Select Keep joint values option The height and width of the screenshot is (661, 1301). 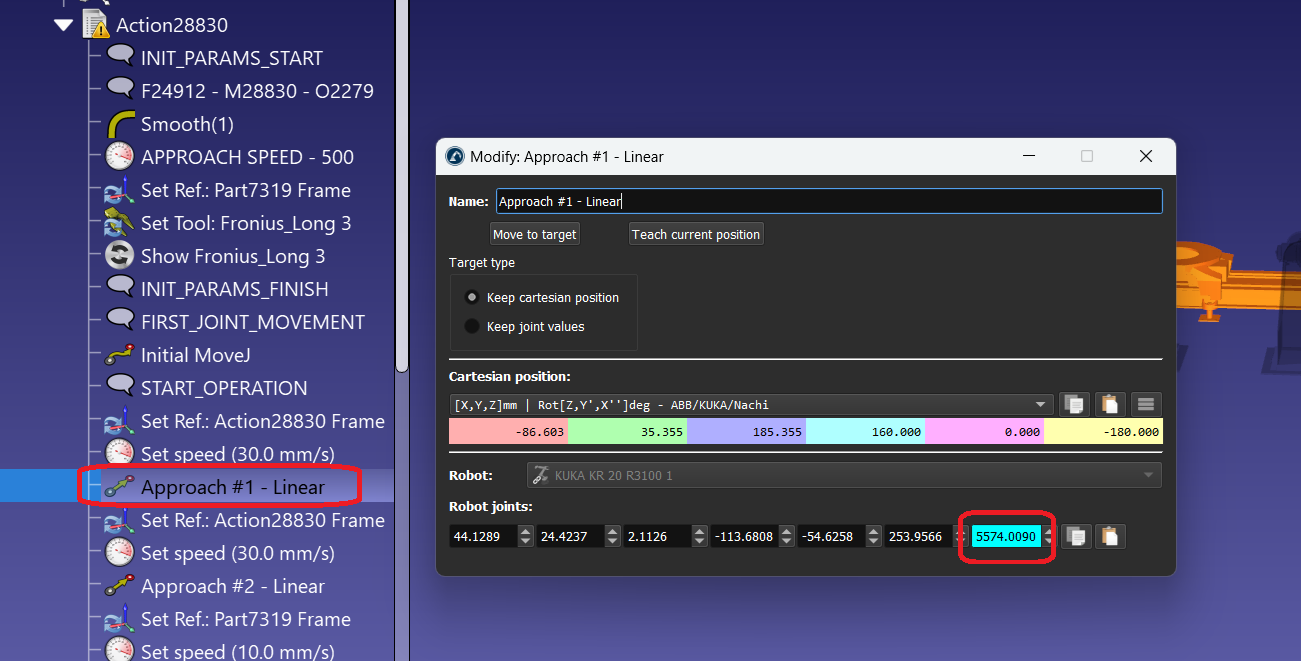pyautogui.click(x=472, y=326)
